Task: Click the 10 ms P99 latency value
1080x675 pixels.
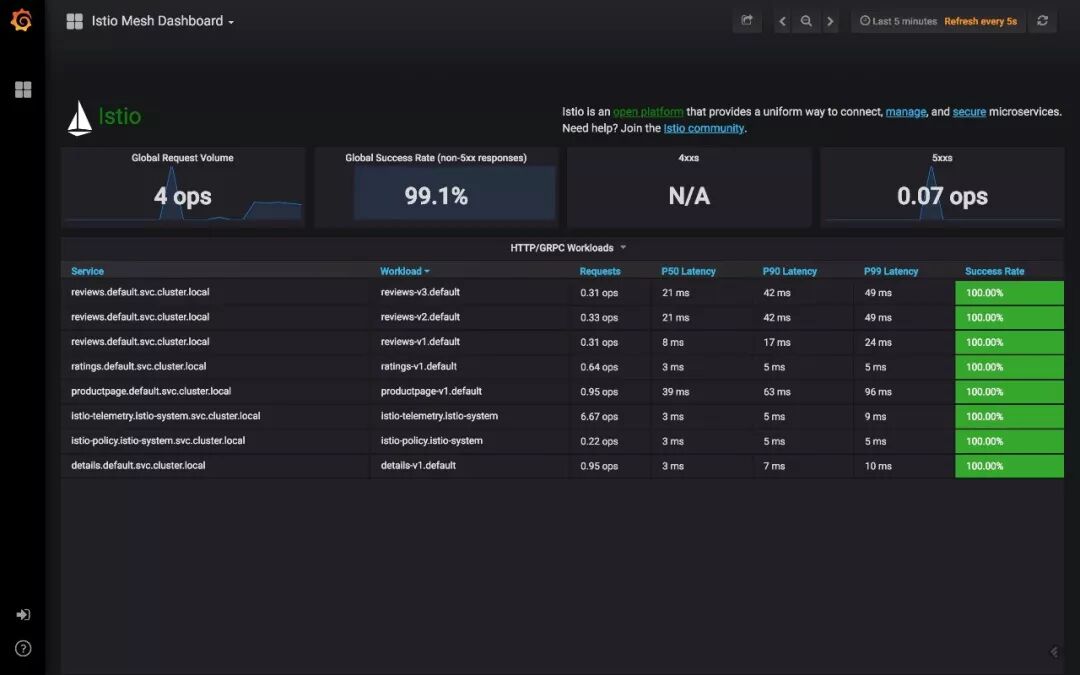Action: (878, 466)
